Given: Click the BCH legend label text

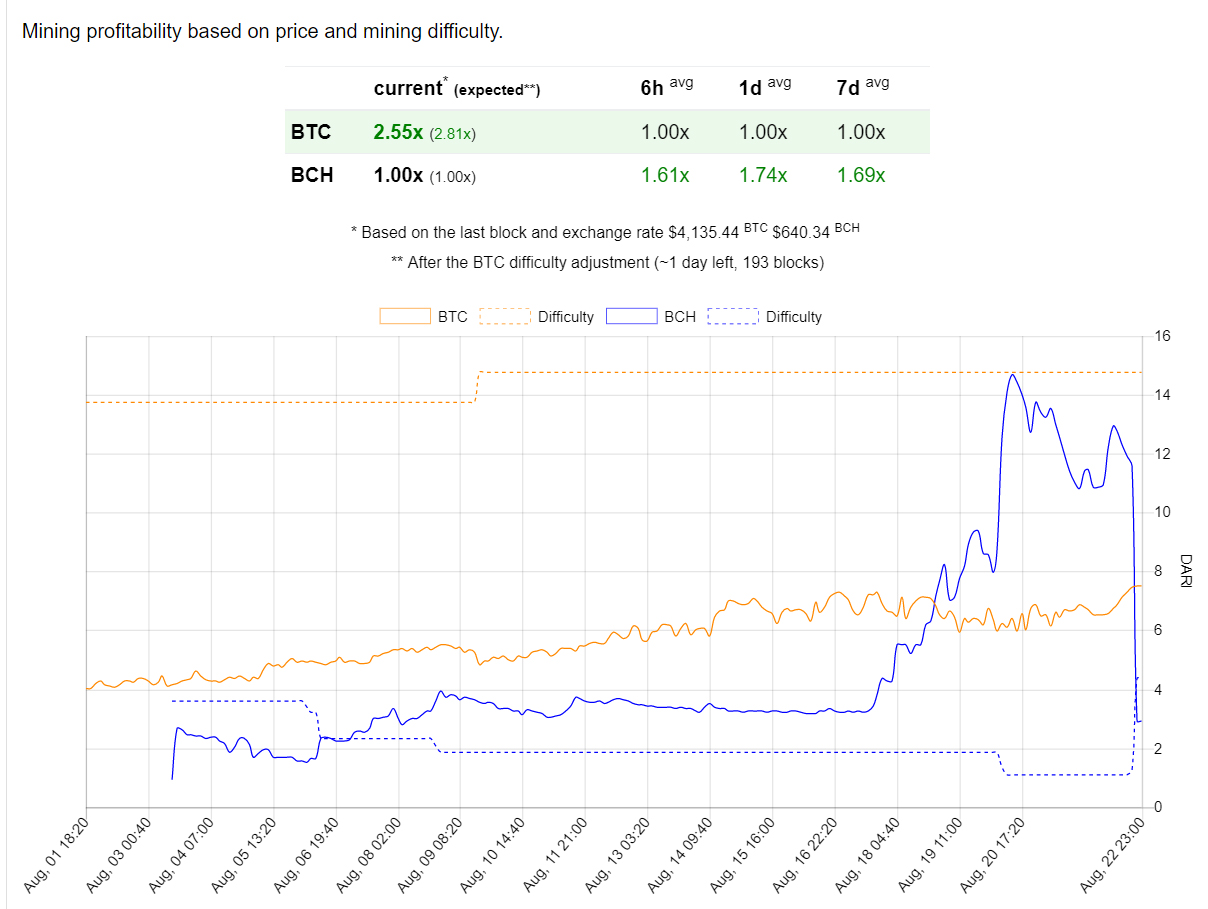Looking at the screenshot, I should [x=680, y=317].
